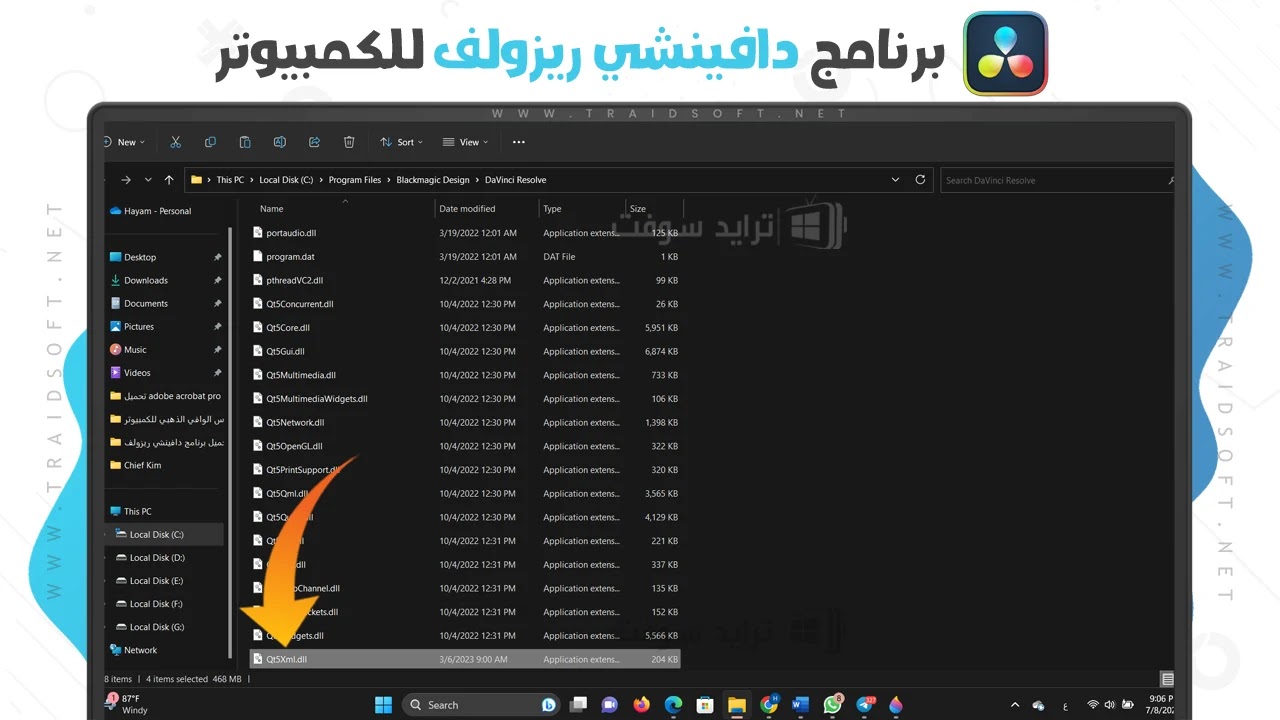This screenshot has height=720, width=1280.
Task: Go up one folder with the up arrow
Action: (x=169, y=179)
